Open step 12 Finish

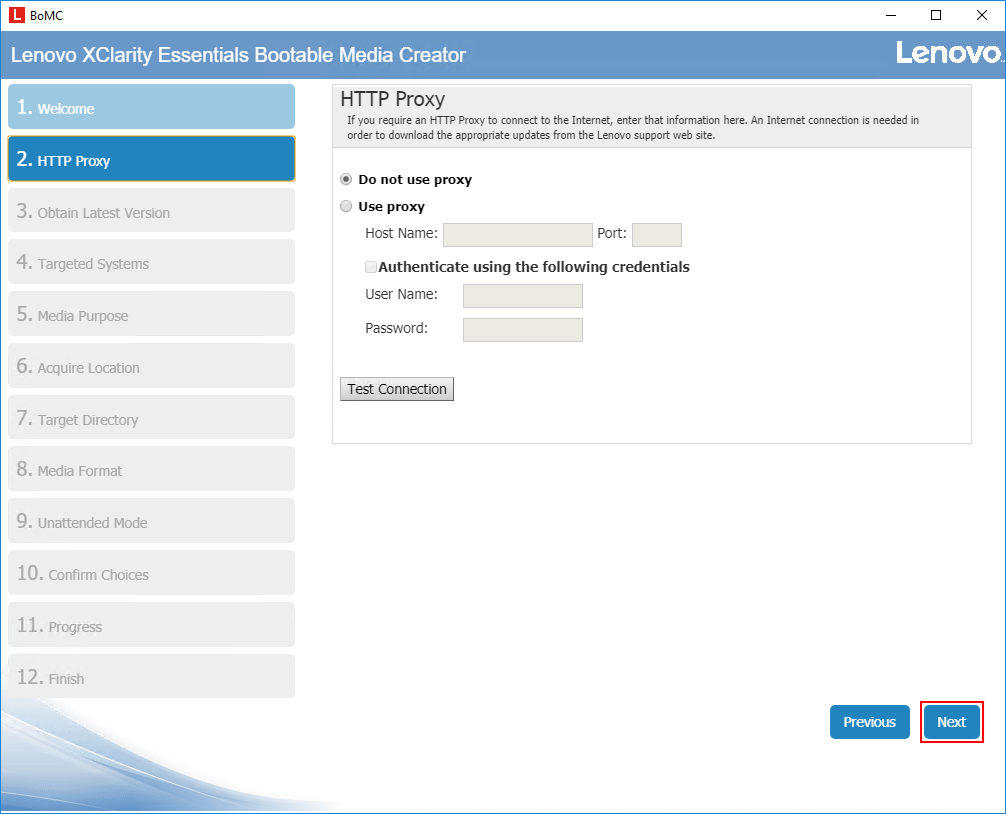click(x=151, y=676)
